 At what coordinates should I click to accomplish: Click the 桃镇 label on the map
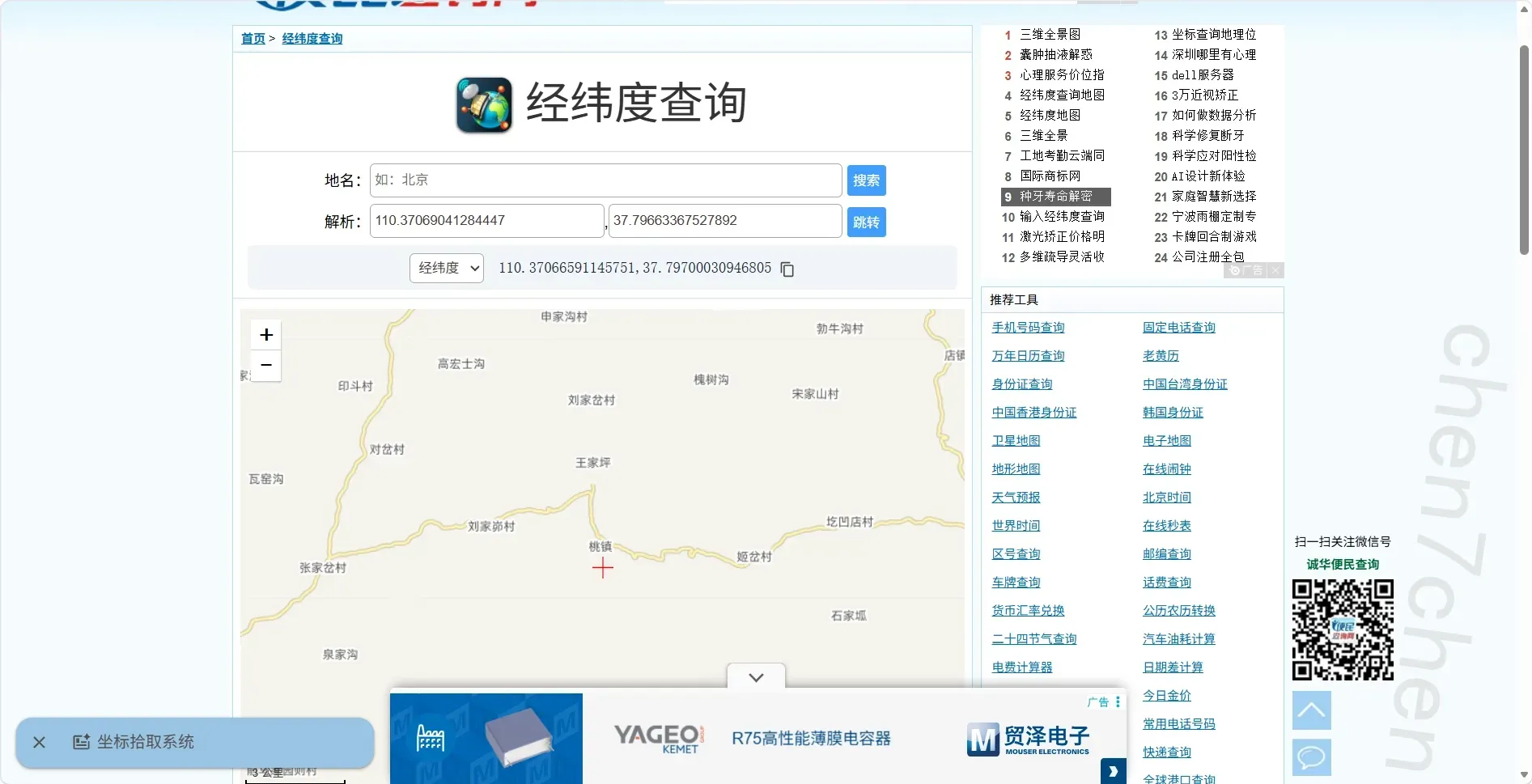(x=600, y=547)
